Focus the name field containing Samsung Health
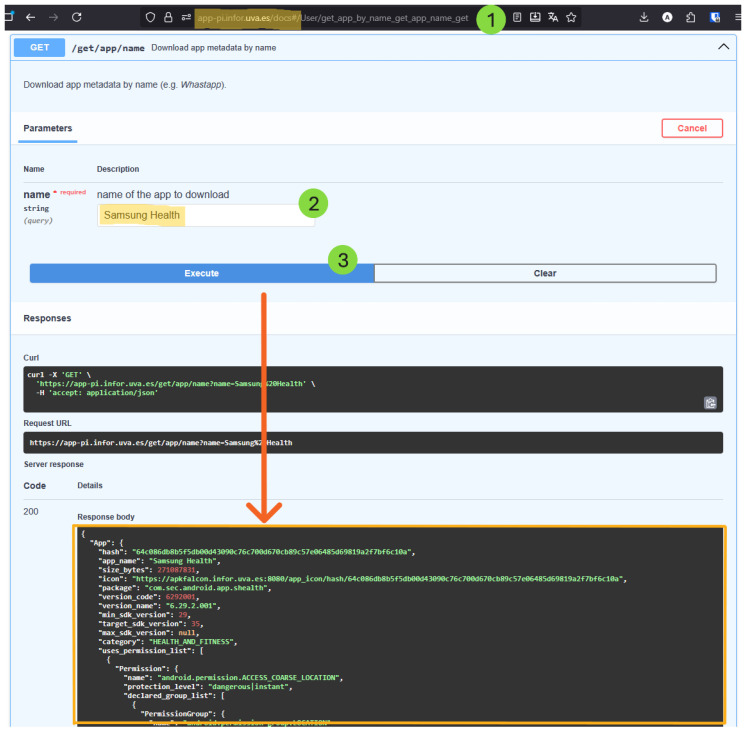 click(206, 215)
